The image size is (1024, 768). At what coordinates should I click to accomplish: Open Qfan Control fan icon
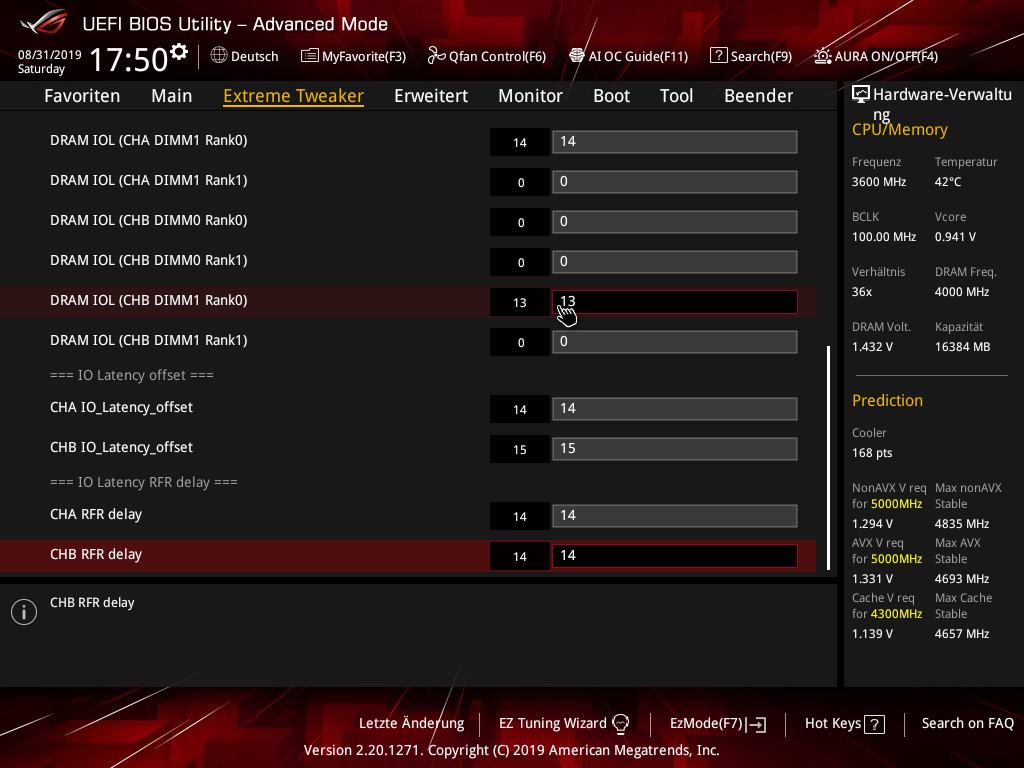(x=436, y=56)
